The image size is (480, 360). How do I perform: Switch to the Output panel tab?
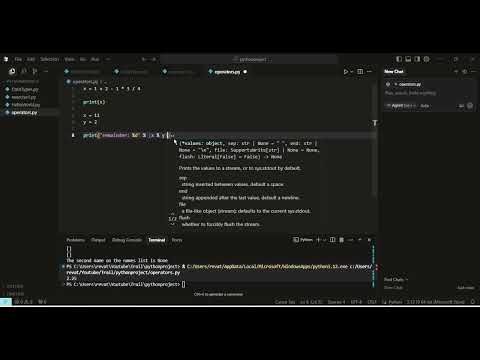tap(98, 240)
